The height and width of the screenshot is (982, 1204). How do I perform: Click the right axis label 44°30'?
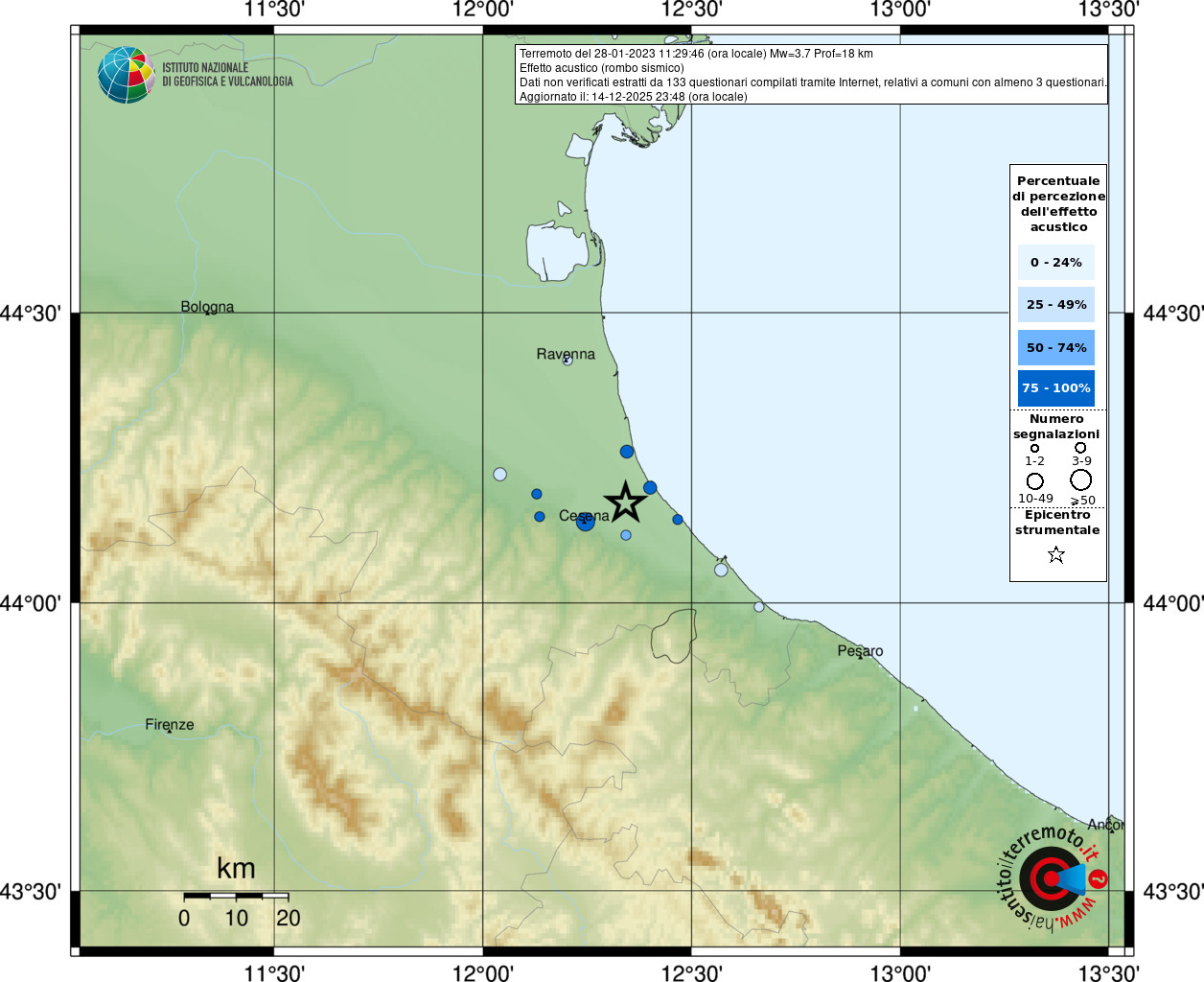pyautogui.click(x=1173, y=314)
